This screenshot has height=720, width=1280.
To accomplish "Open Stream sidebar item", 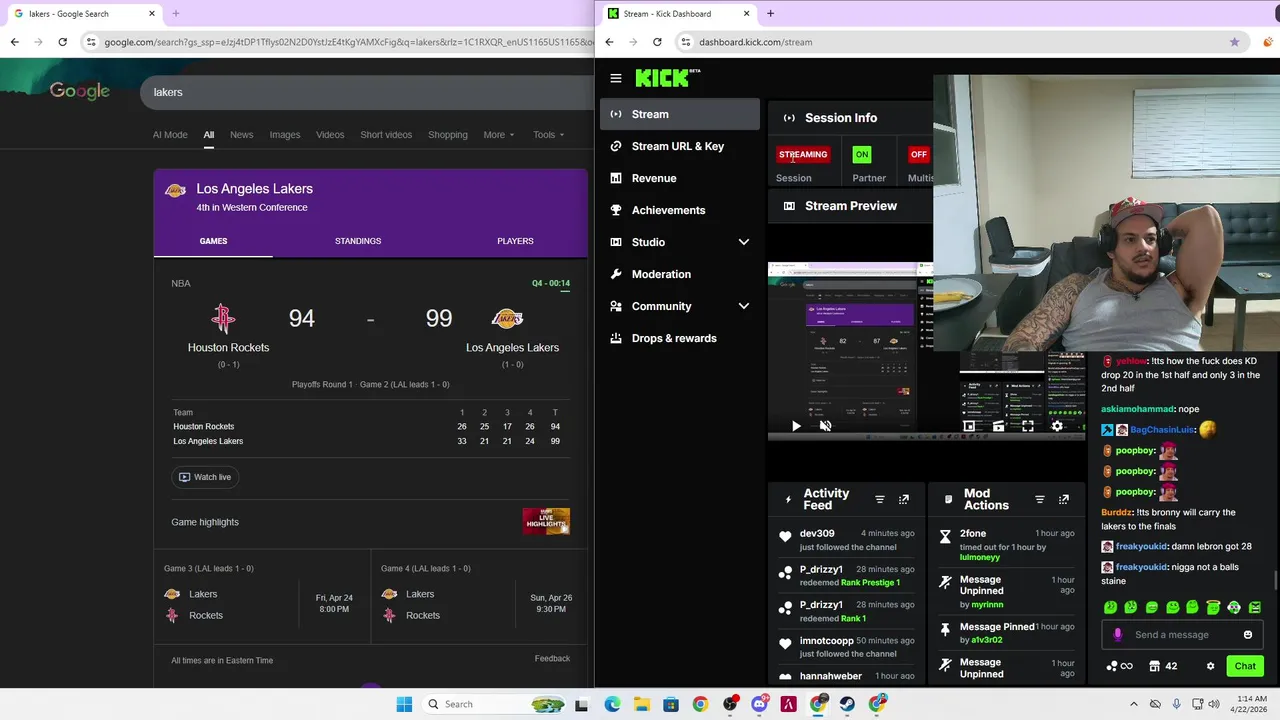I will (680, 114).
